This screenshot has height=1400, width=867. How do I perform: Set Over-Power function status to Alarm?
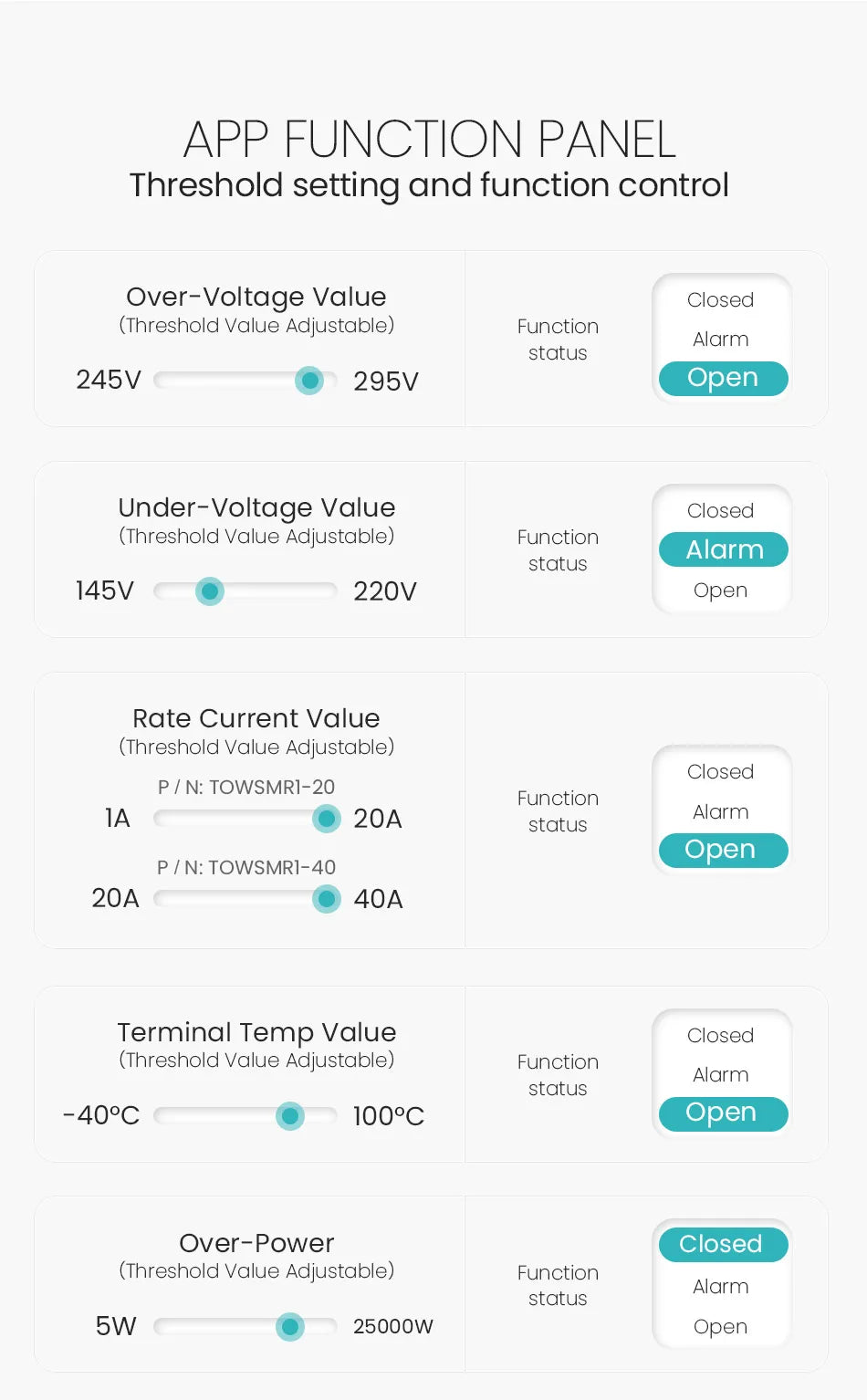720,1287
